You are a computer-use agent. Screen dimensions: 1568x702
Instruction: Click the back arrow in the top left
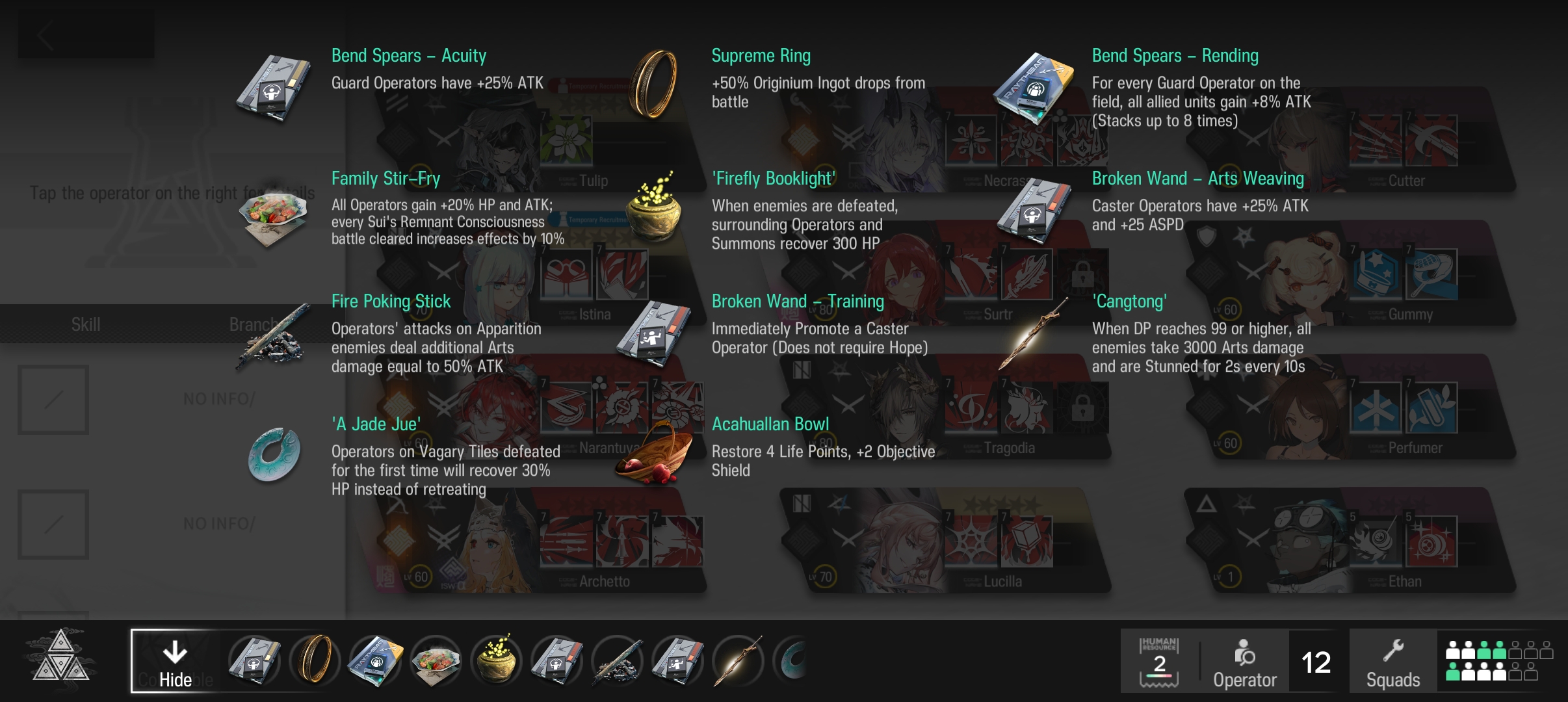coord(46,36)
